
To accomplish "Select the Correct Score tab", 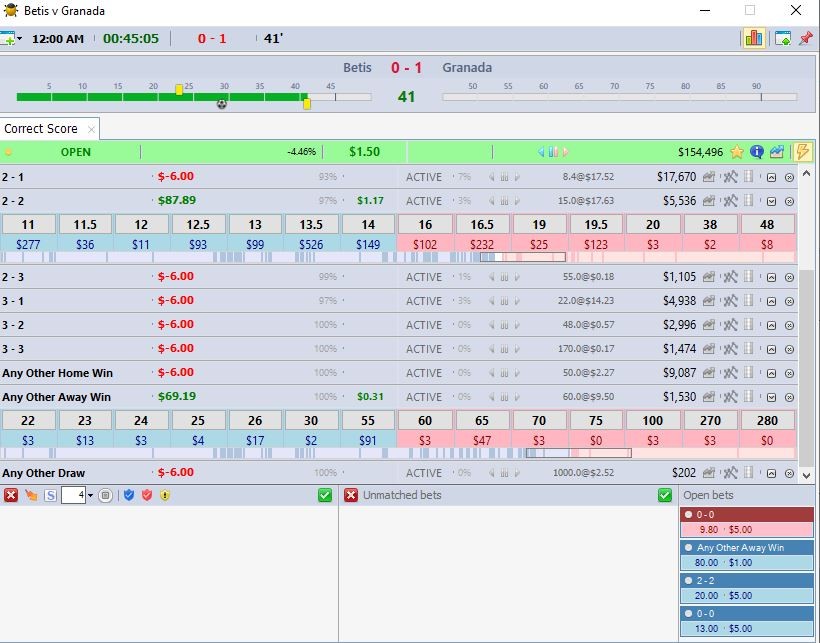I will 41,129.
